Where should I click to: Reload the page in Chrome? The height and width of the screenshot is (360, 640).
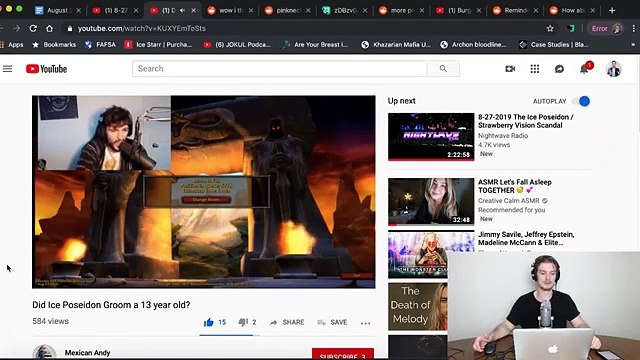click(x=33, y=28)
